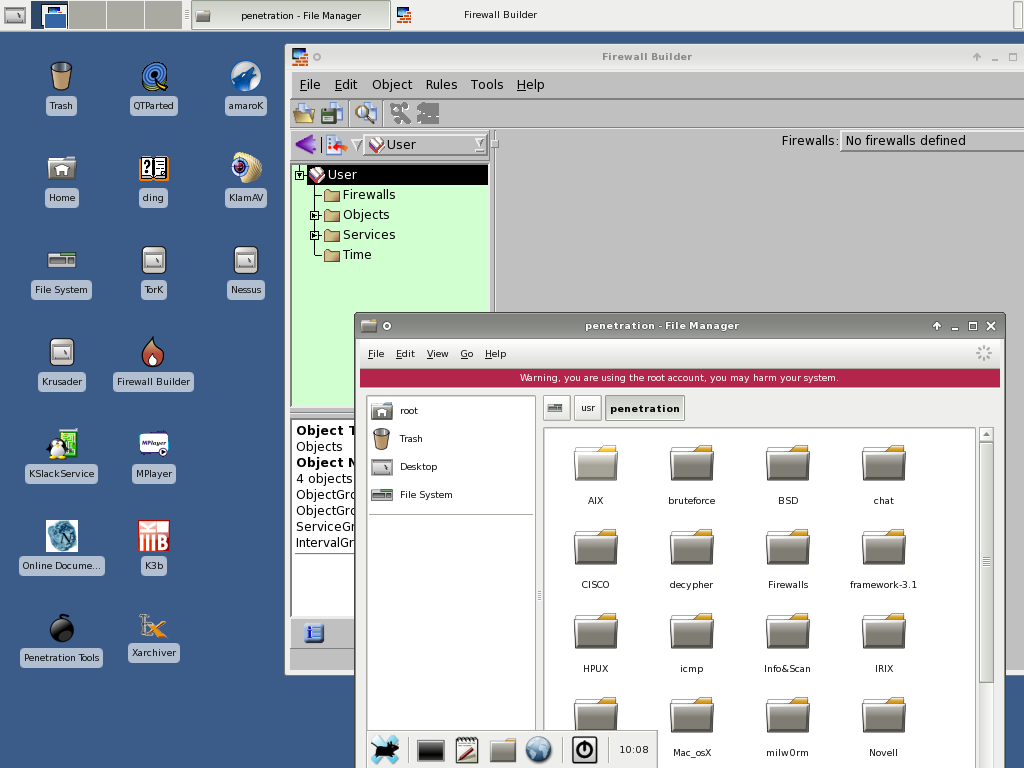Screen dimensions: 1024x768
Task: Open the Firewalls selector combo box
Action: click(933, 141)
